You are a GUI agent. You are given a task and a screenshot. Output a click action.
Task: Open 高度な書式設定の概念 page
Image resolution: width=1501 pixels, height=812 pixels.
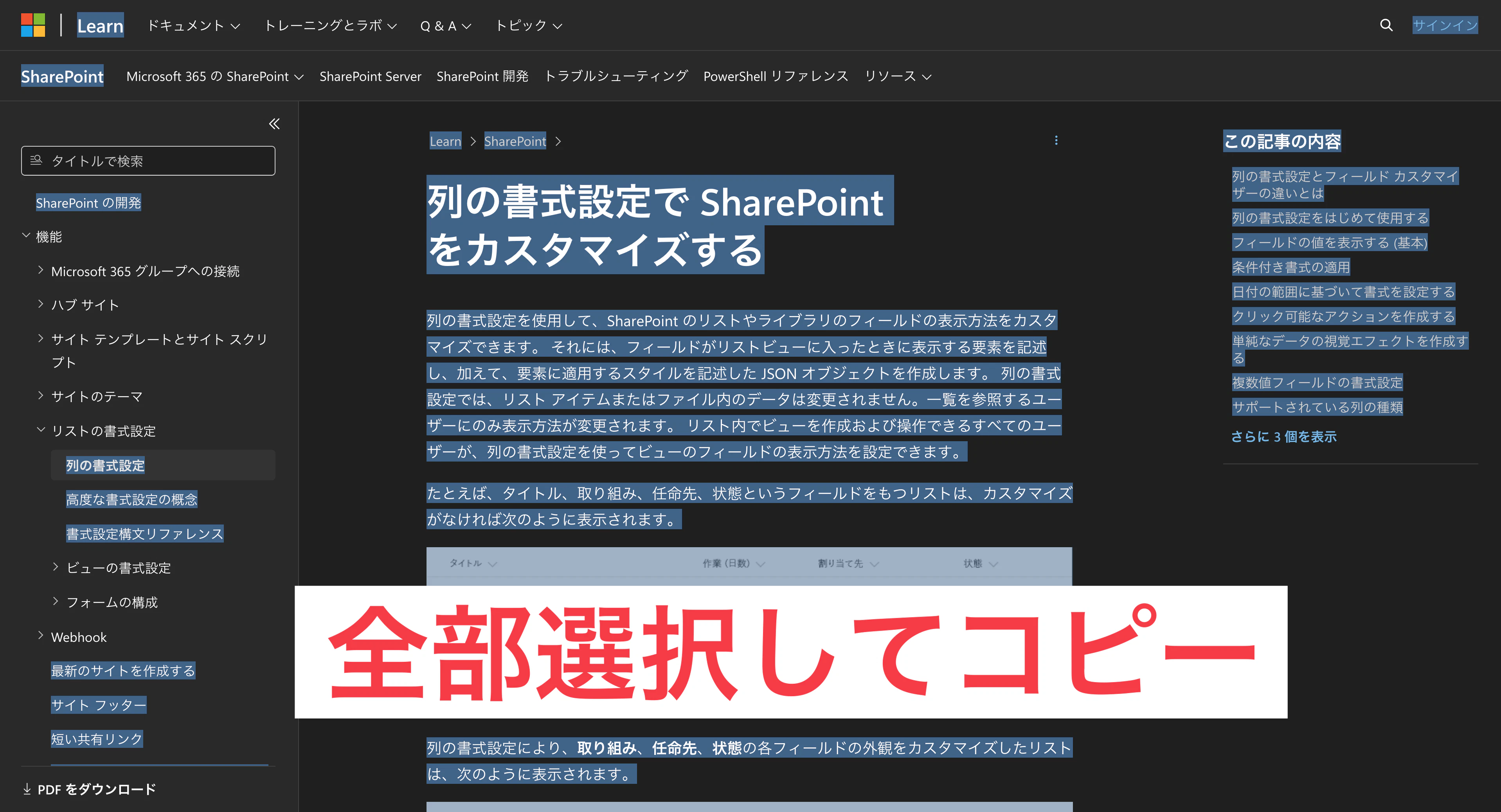pyautogui.click(x=132, y=499)
